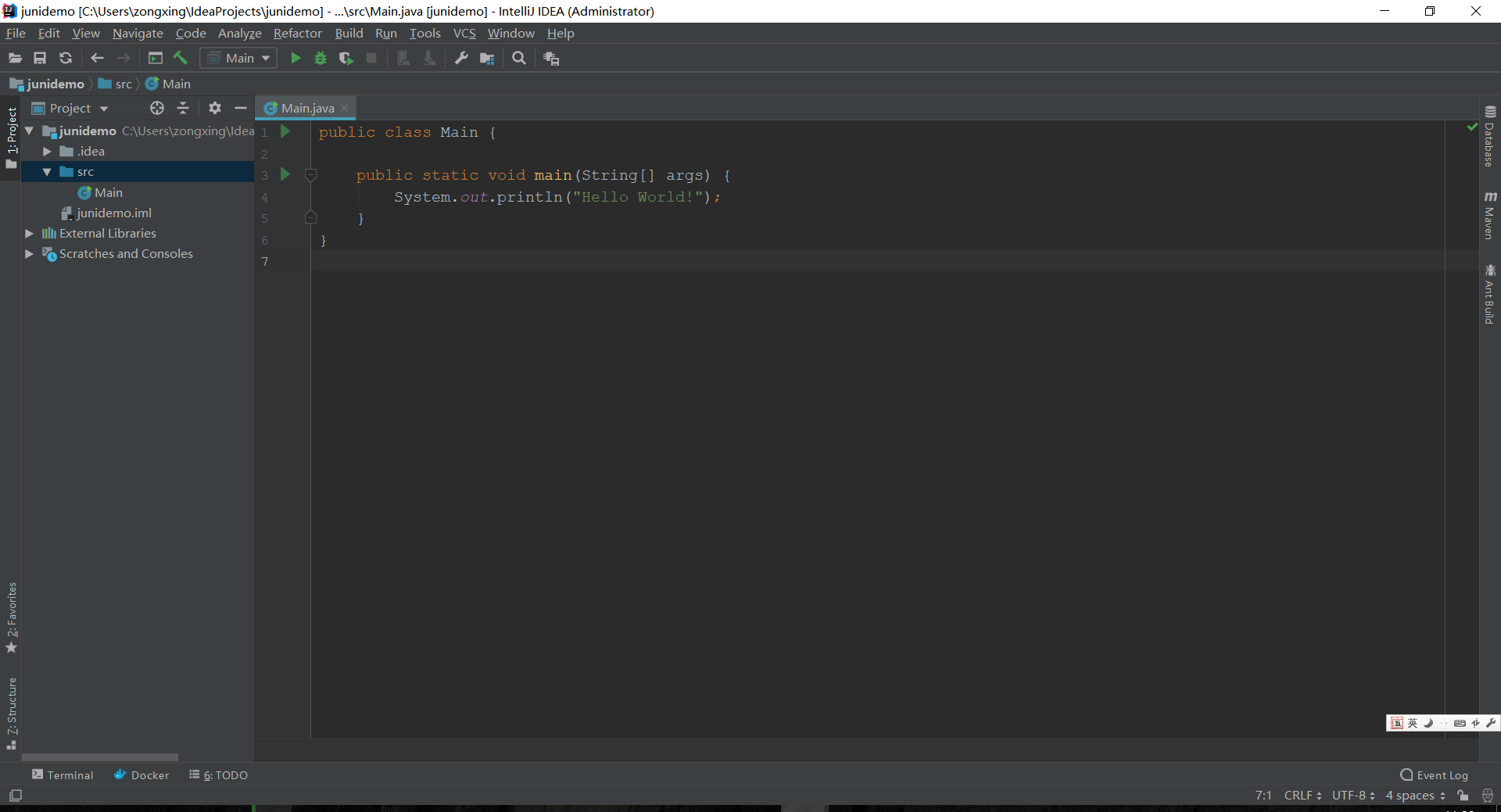Open the 6: TODO tool window
Screen dimensions: 1501x812
tap(218, 774)
